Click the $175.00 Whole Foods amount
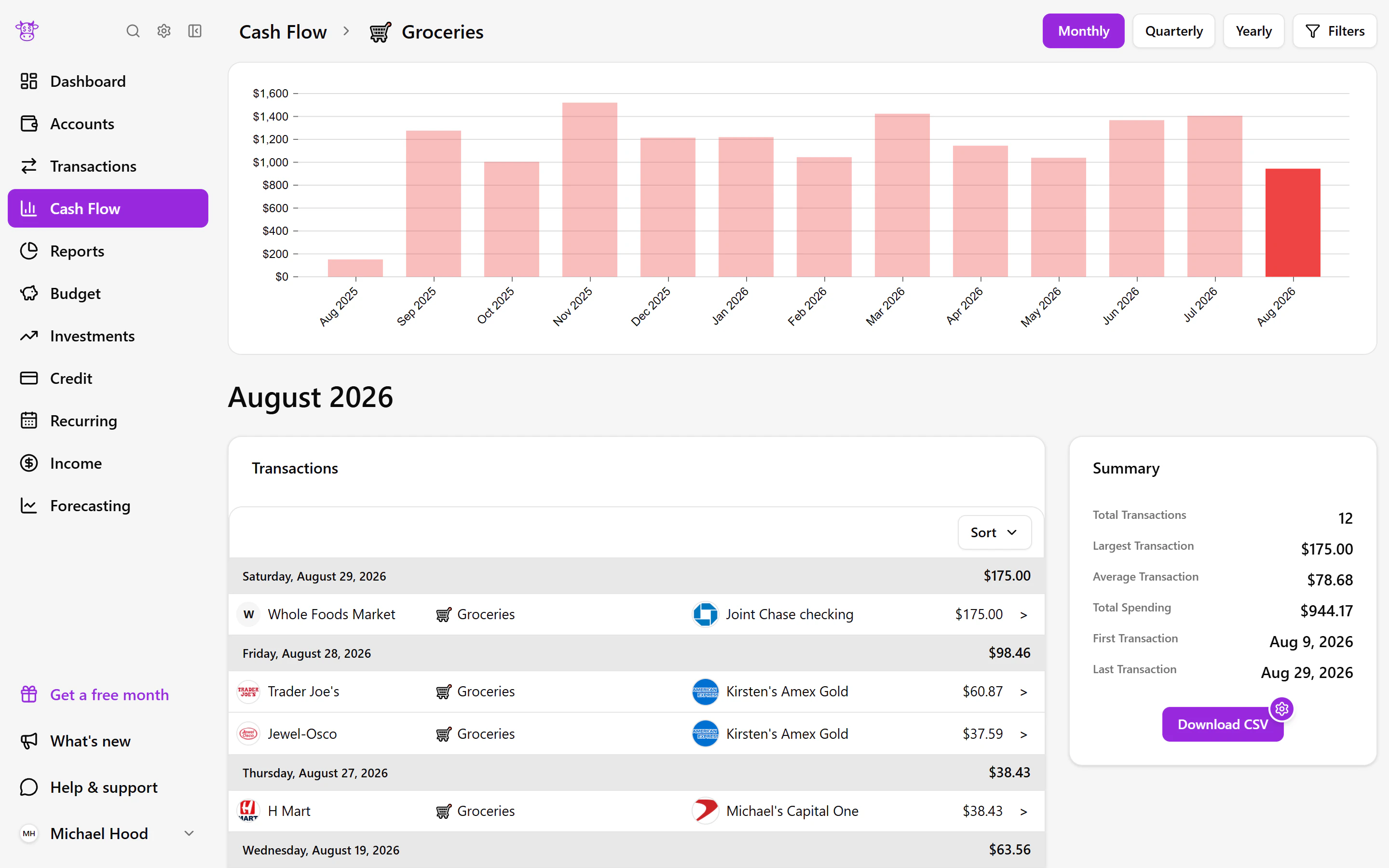The height and width of the screenshot is (868, 1389). [979, 614]
